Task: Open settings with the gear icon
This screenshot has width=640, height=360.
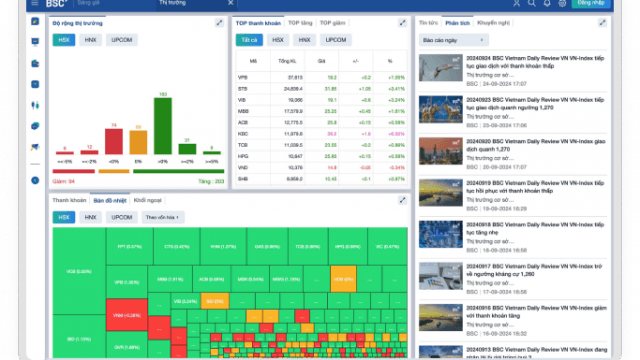Action: point(562,3)
